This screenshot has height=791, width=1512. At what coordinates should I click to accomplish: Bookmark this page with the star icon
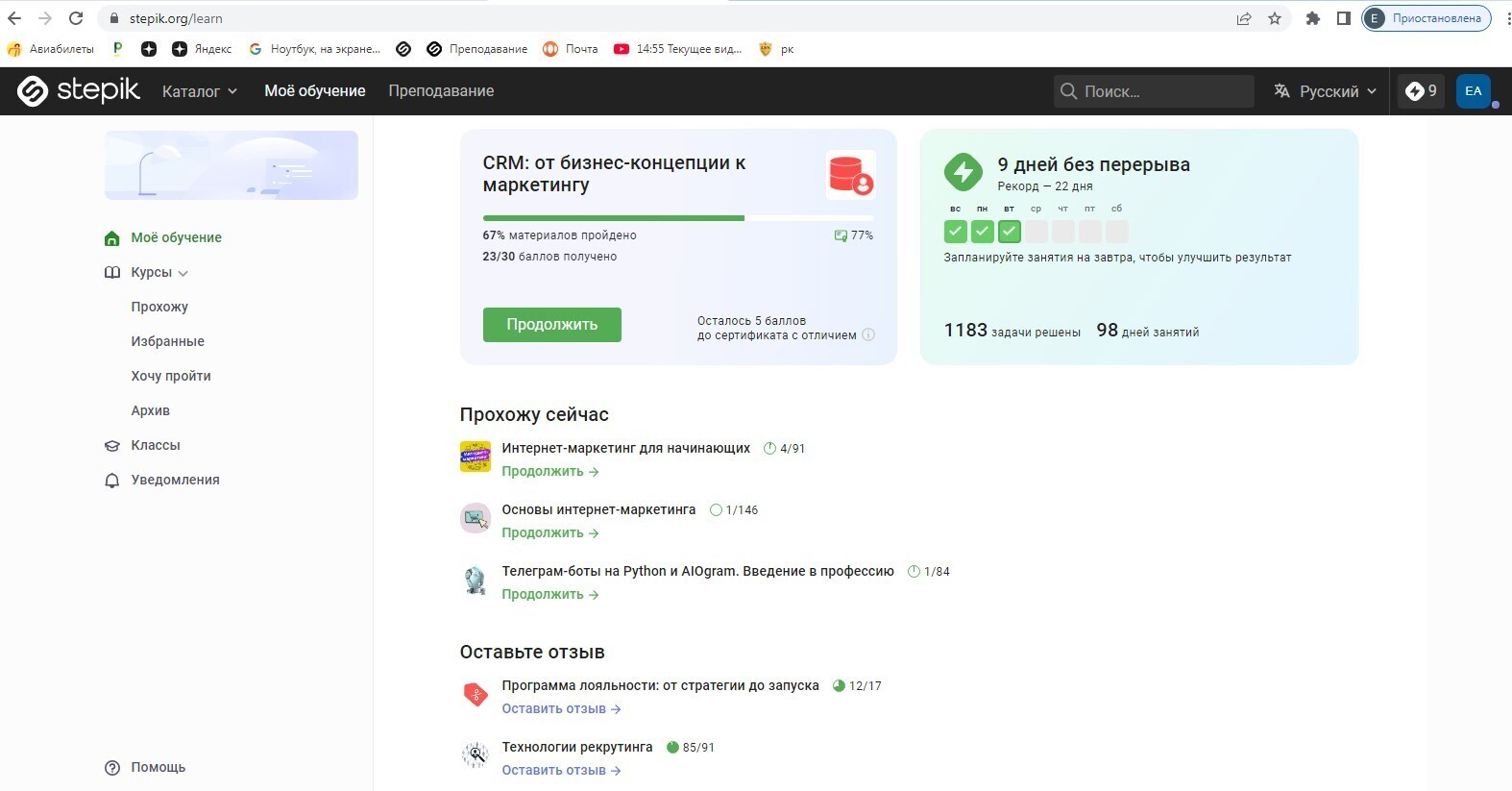click(1275, 18)
